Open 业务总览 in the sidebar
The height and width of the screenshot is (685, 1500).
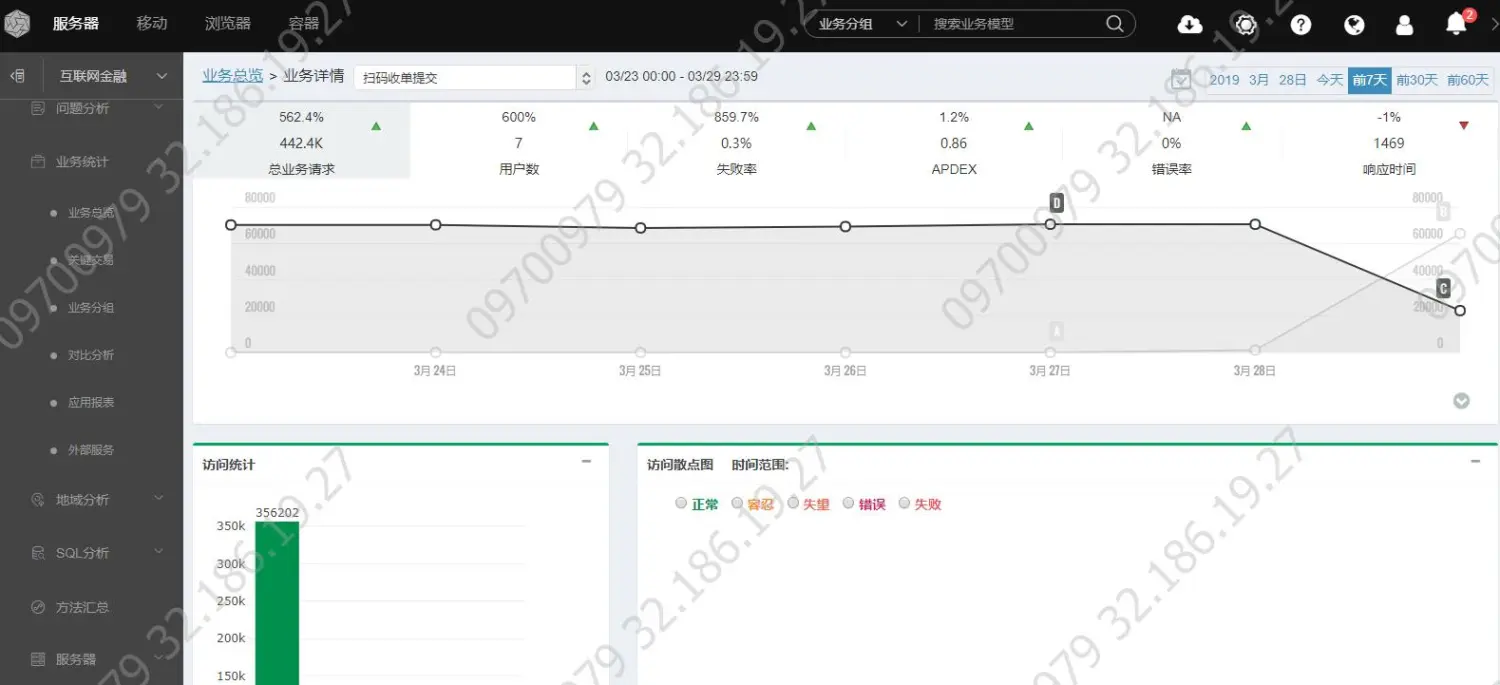(x=91, y=213)
